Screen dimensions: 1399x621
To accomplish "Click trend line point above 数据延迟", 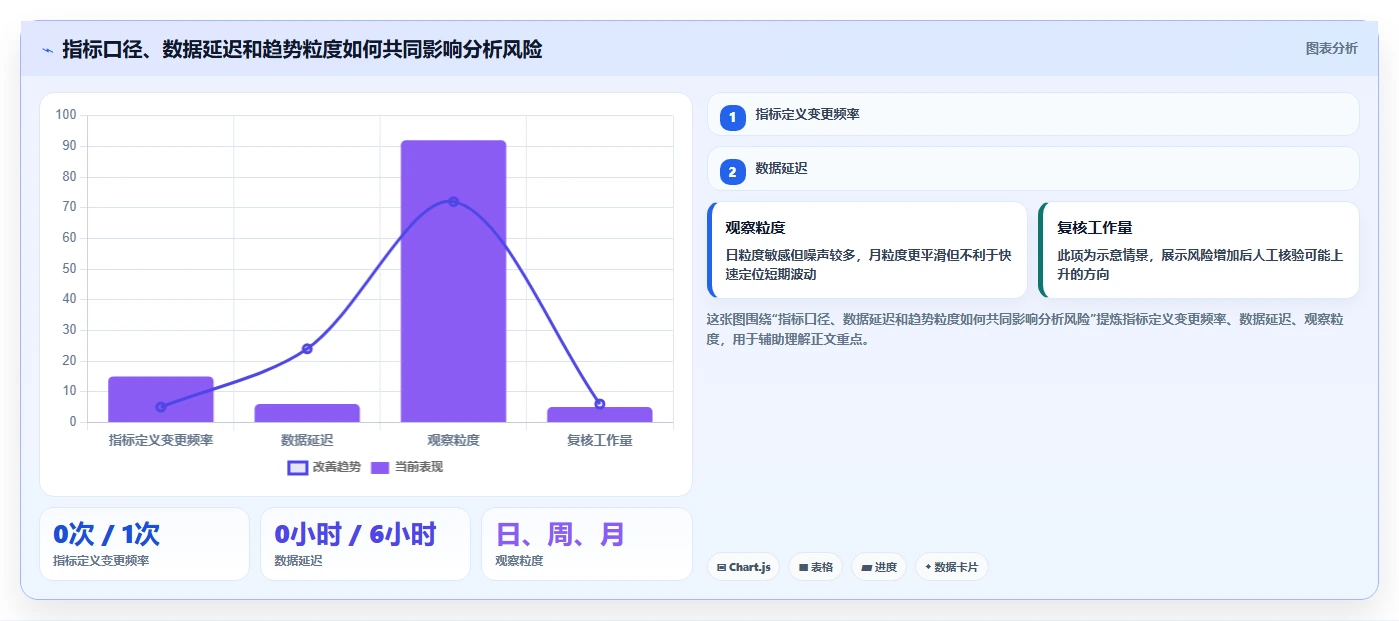I will tap(307, 349).
